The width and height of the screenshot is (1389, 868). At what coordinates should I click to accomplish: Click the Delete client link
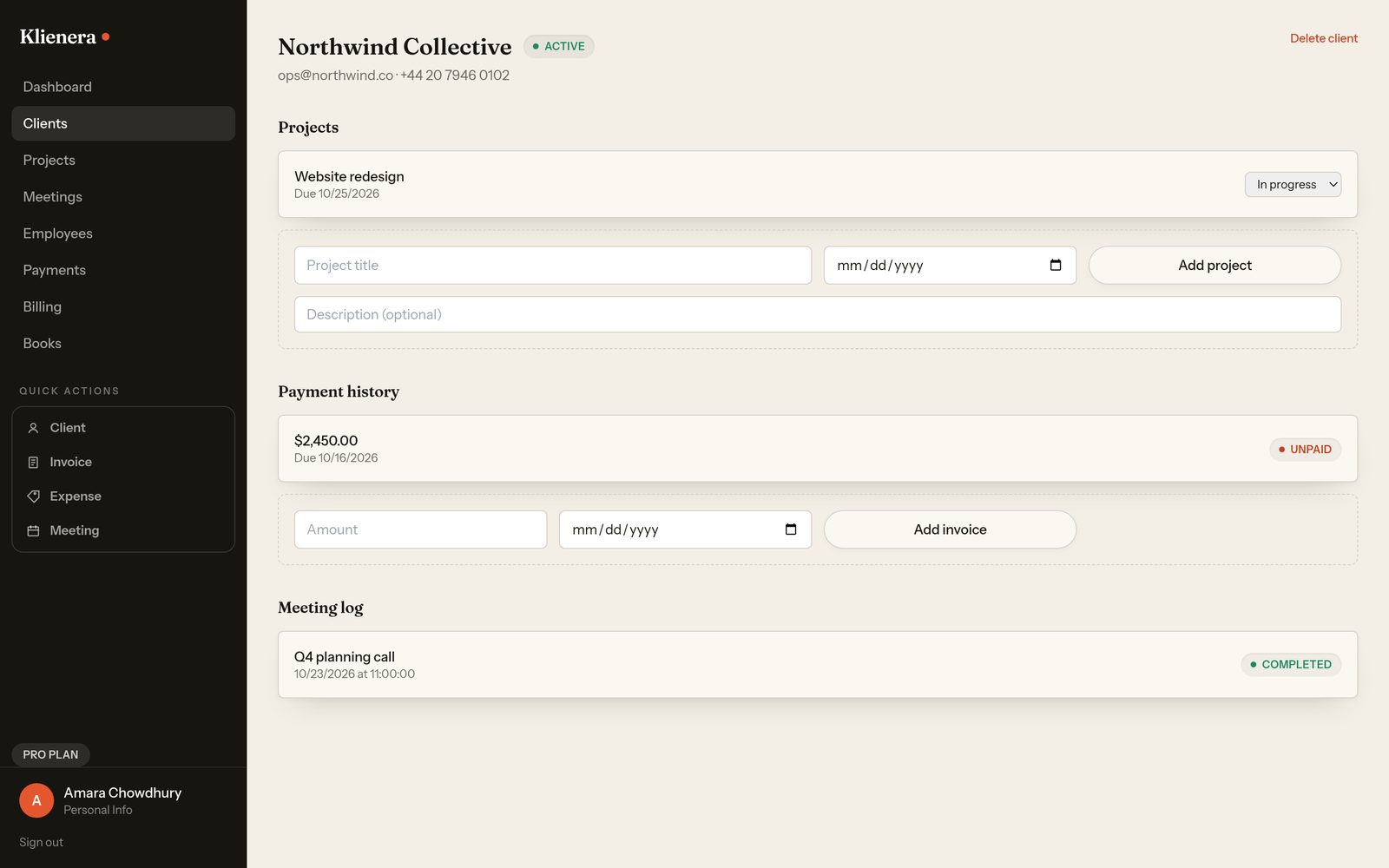click(x=1323, y=38)
